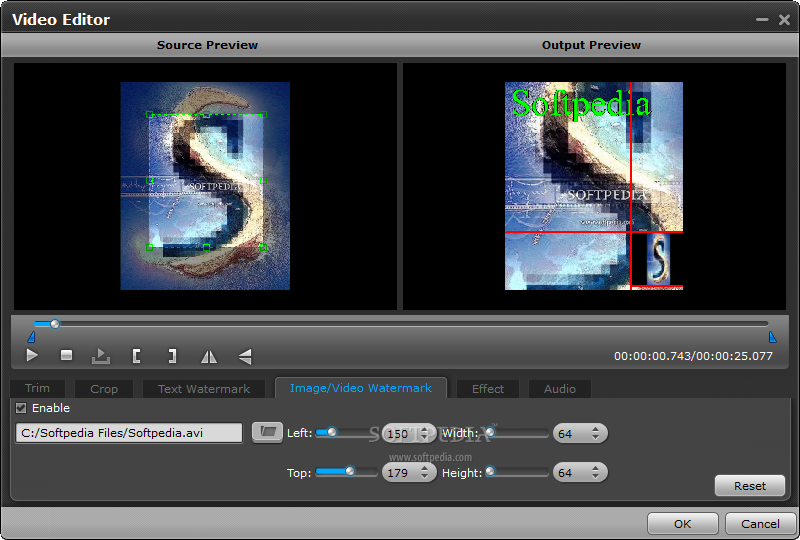Image resolution: width=800 pixels, height=540 pixels.
Task: Click the top-right crop handle in Source Preview
Action: point(263,114)
